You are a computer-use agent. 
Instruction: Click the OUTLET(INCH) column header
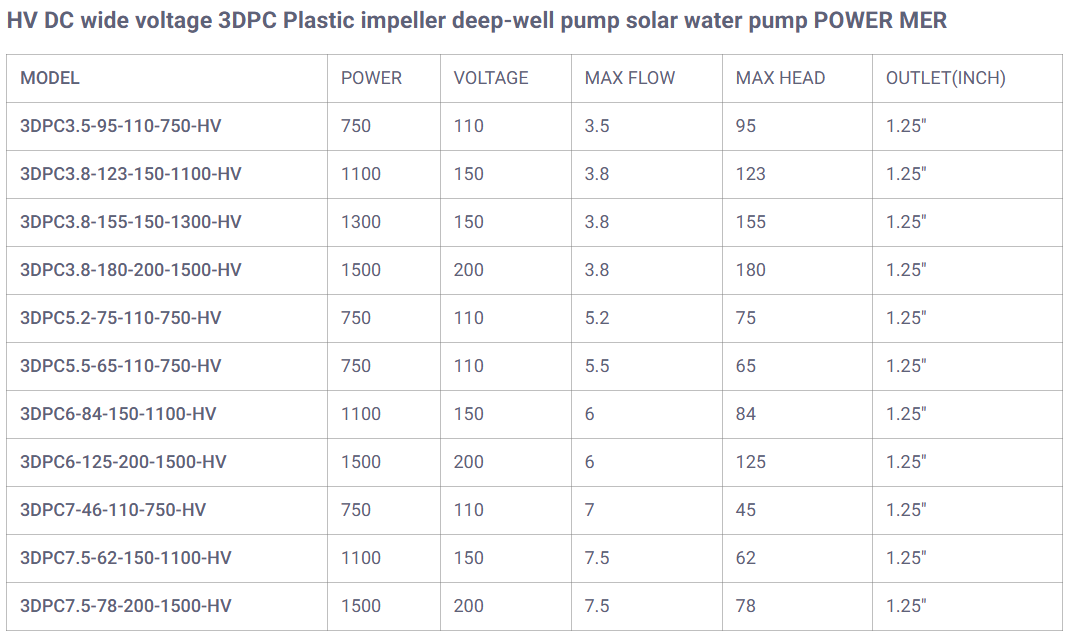[946, 78]
